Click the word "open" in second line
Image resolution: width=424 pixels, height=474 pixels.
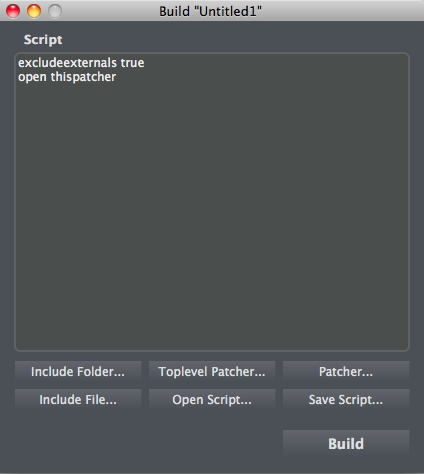[32, 78]
